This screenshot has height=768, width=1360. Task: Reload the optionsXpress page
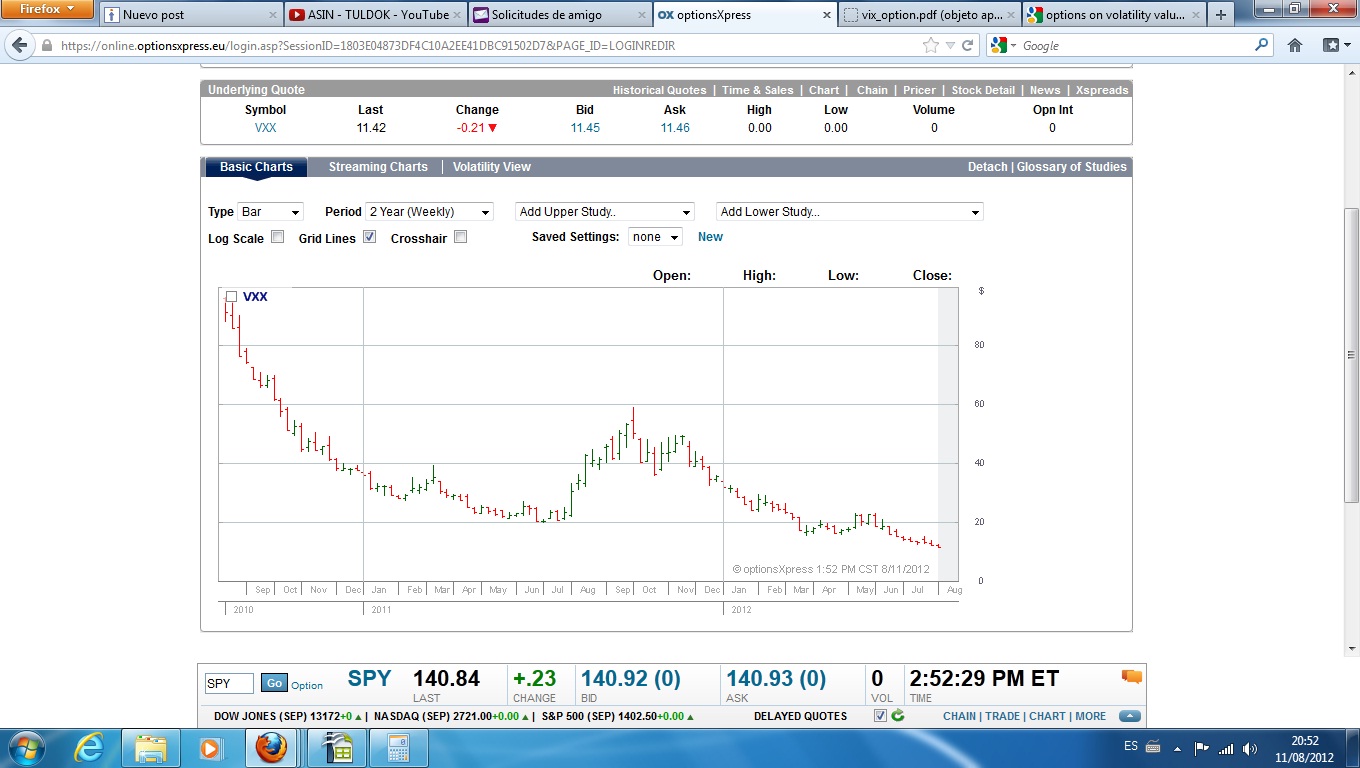(x=968, y=45)
